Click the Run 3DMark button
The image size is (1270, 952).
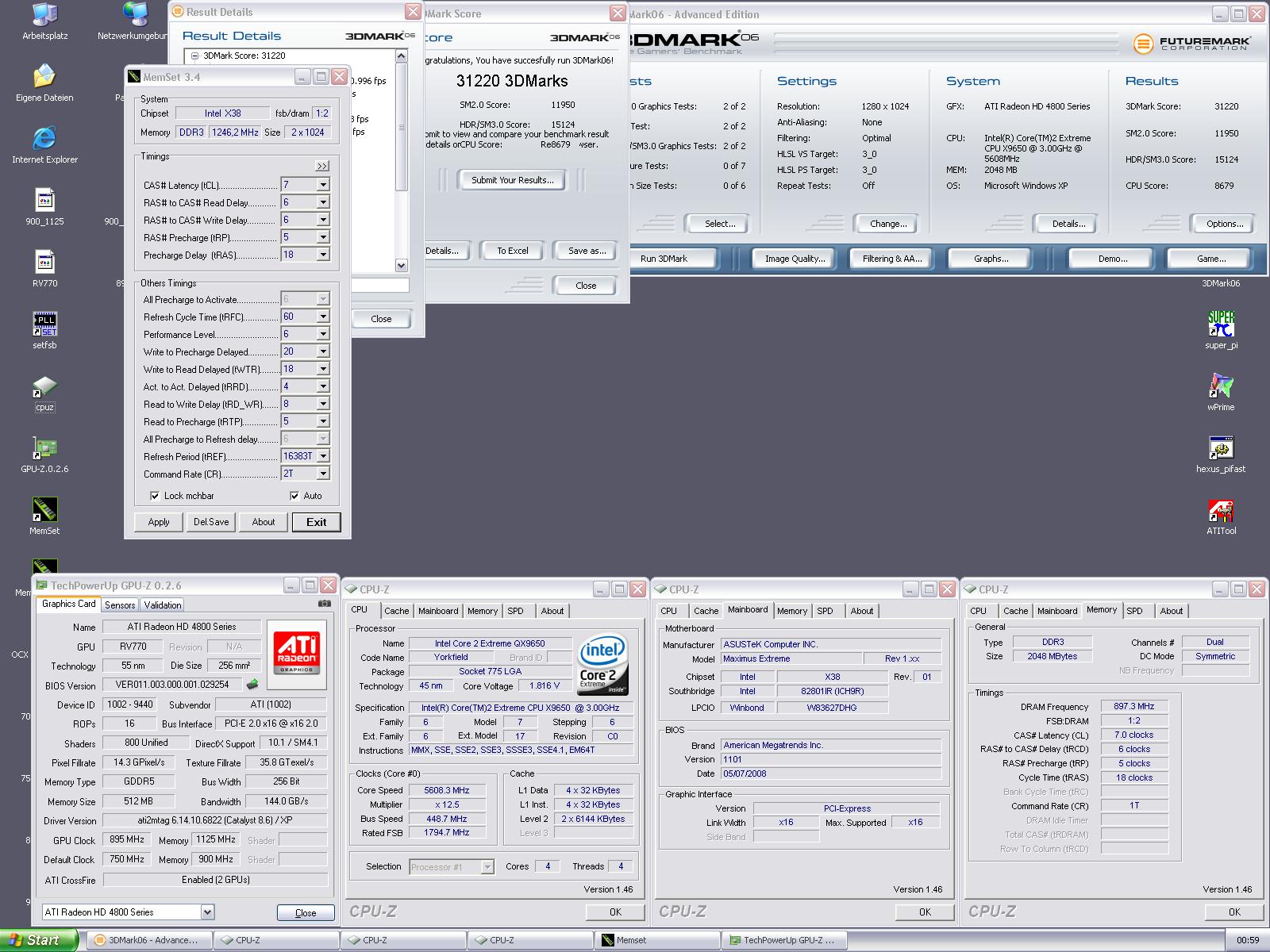[664, 259]
